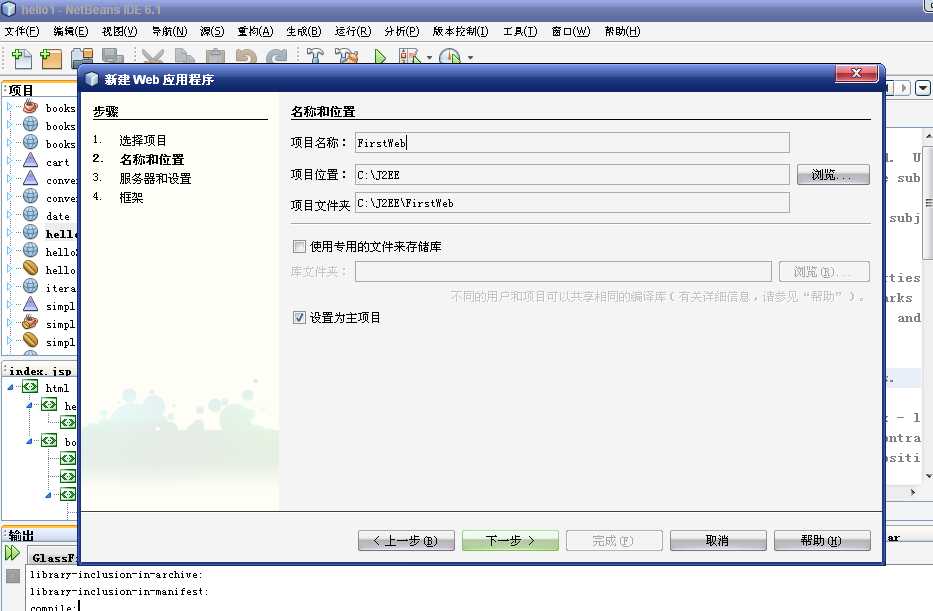933x611 pixels.
Task: Close the 新建 Web 应用程序 dialog
Action: pyautogui.click(x=856, y=73)
